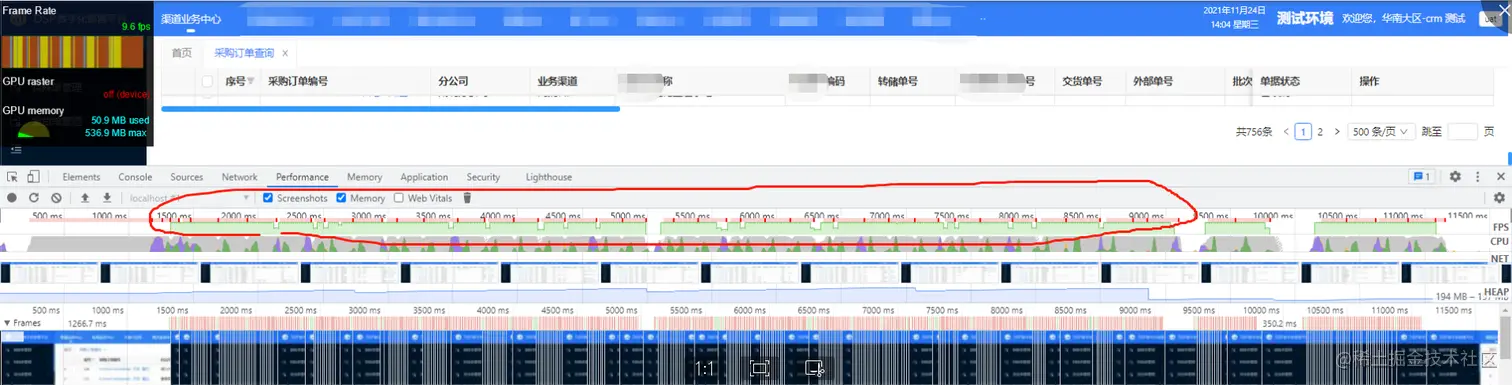This screenshot has height=385, width=1512.
Task: Click the 1:1 actual size control
Action: pos(704,369)
